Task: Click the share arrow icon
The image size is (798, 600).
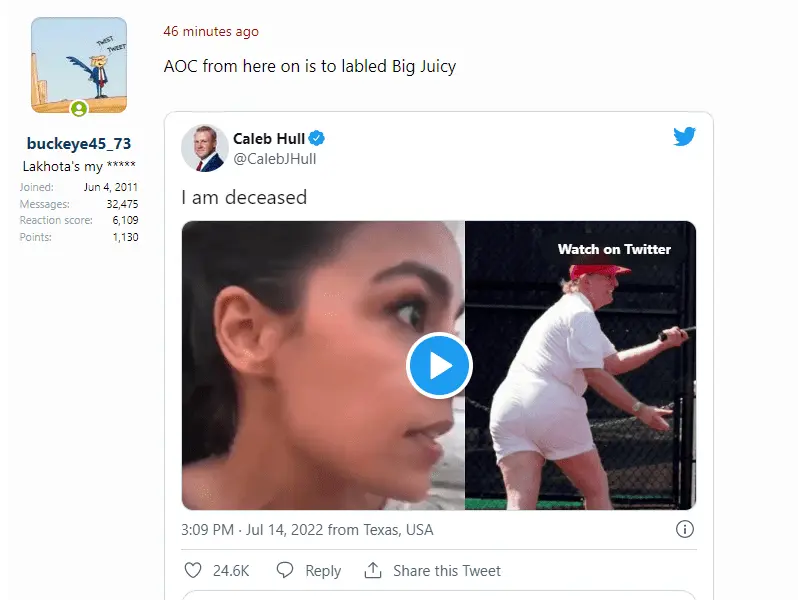Action: point(373,570)
